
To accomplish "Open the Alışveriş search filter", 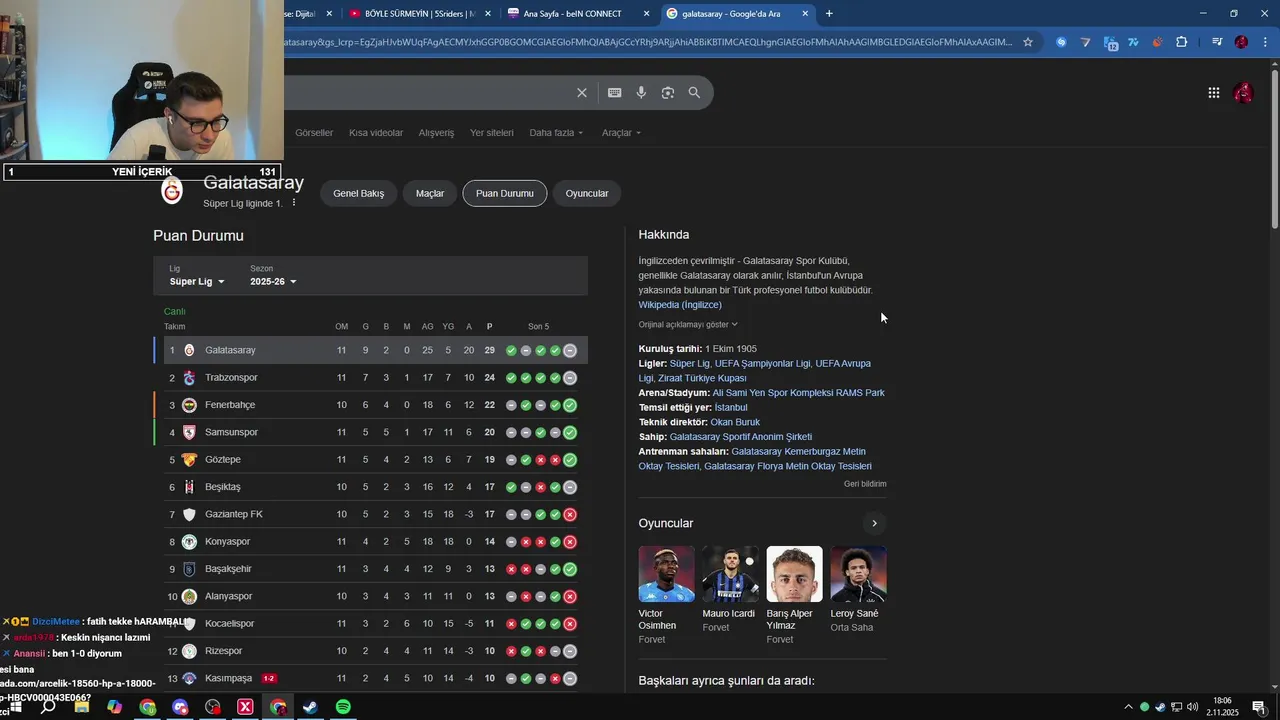I will [x=436, y=133].
